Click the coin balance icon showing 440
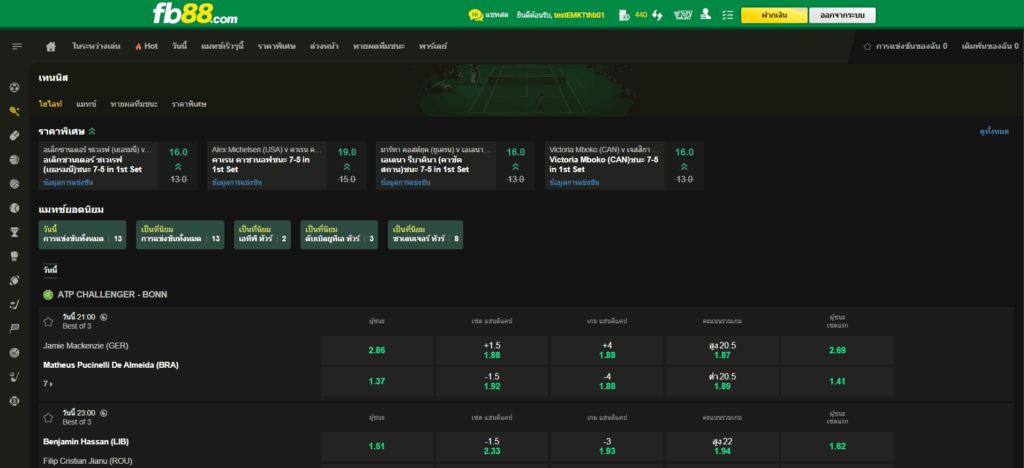The image size is (1024, 468). pos(624,15)
